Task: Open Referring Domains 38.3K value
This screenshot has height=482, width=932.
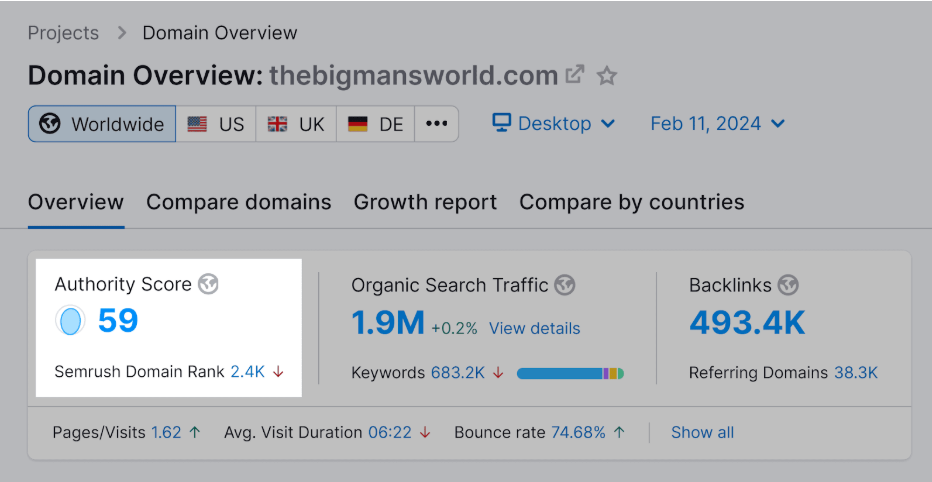Action: [856, 373]
